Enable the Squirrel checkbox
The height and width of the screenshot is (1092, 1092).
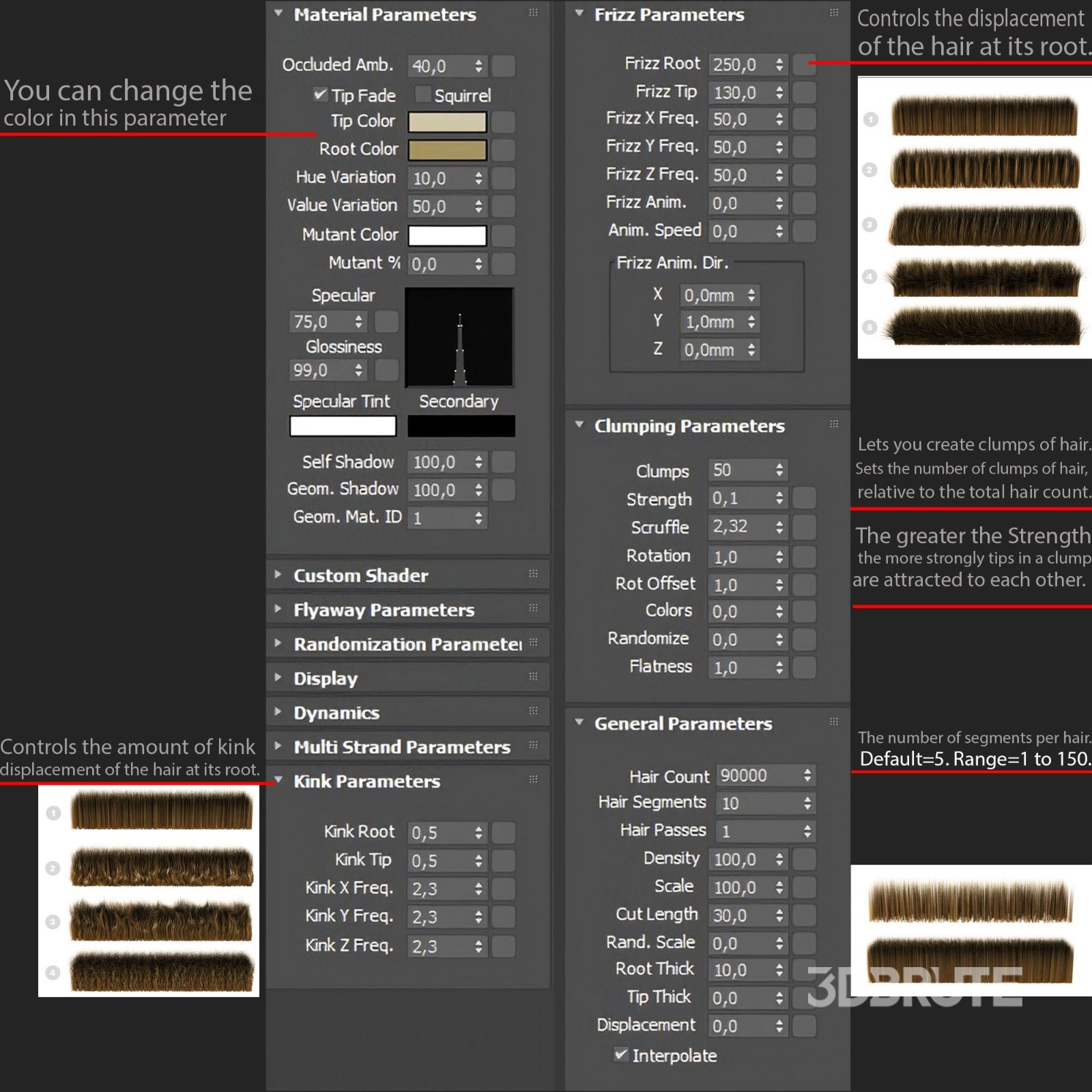tap(423, 95)
